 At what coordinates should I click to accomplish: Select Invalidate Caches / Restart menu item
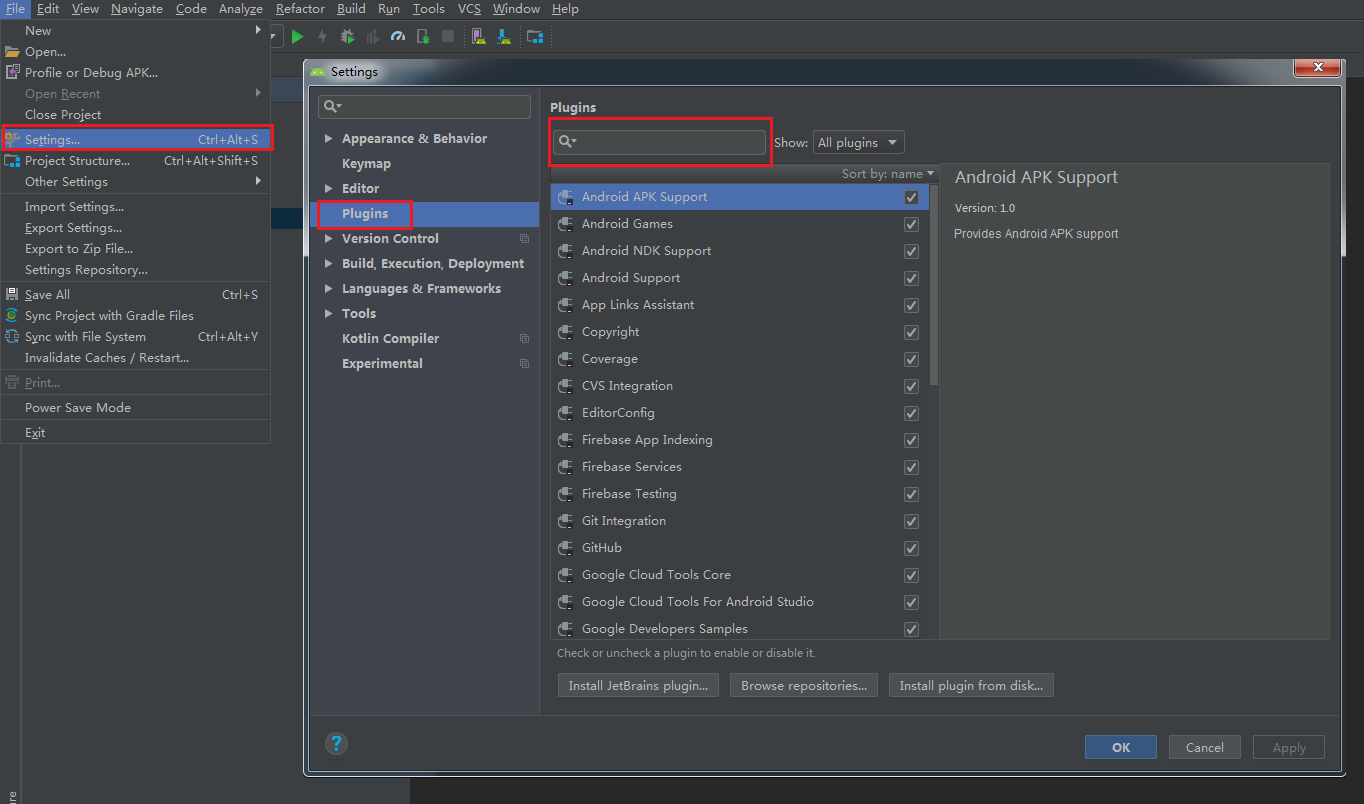(106, 358)
